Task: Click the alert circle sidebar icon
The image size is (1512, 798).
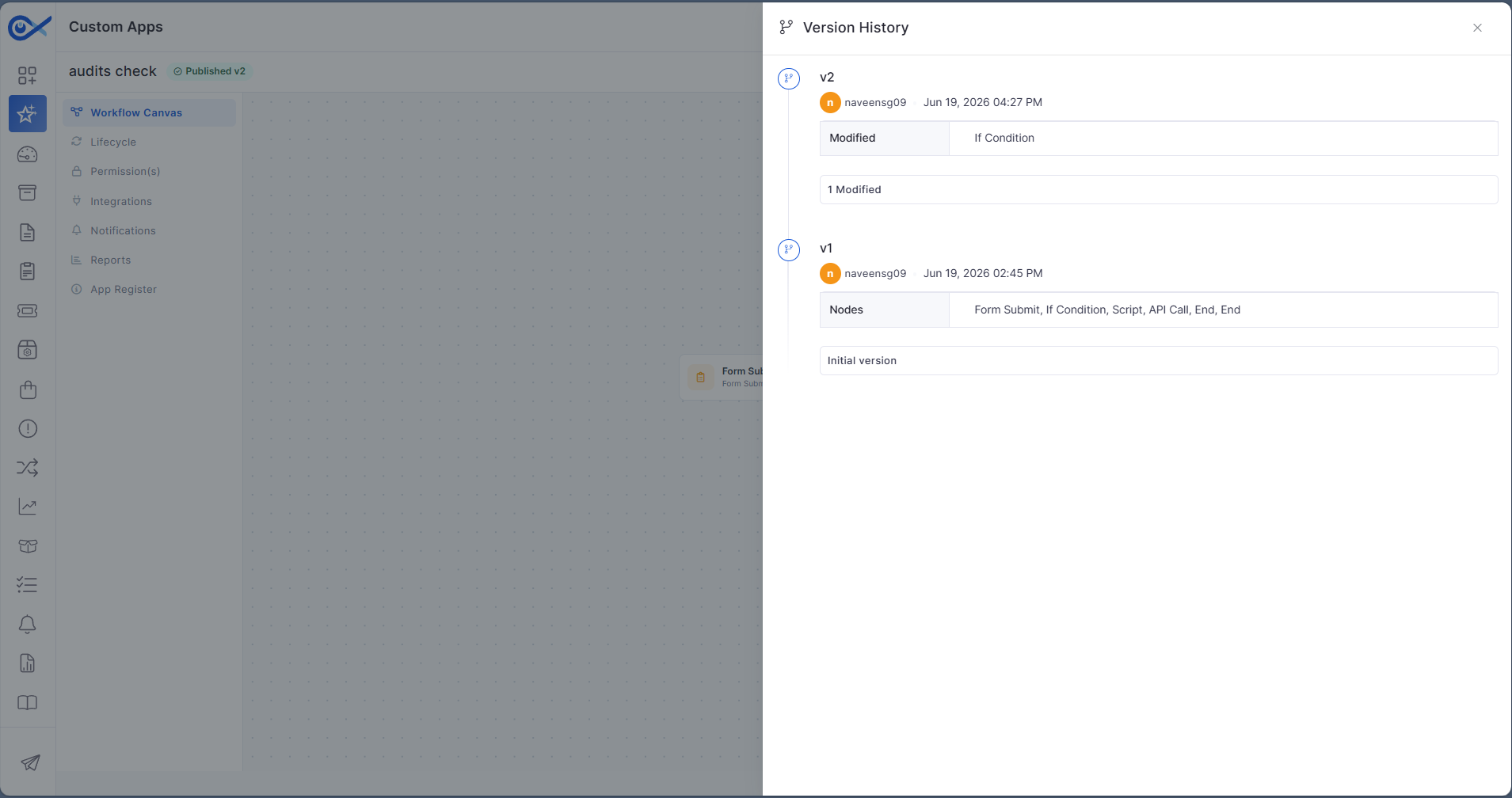Action: [28, 428]
